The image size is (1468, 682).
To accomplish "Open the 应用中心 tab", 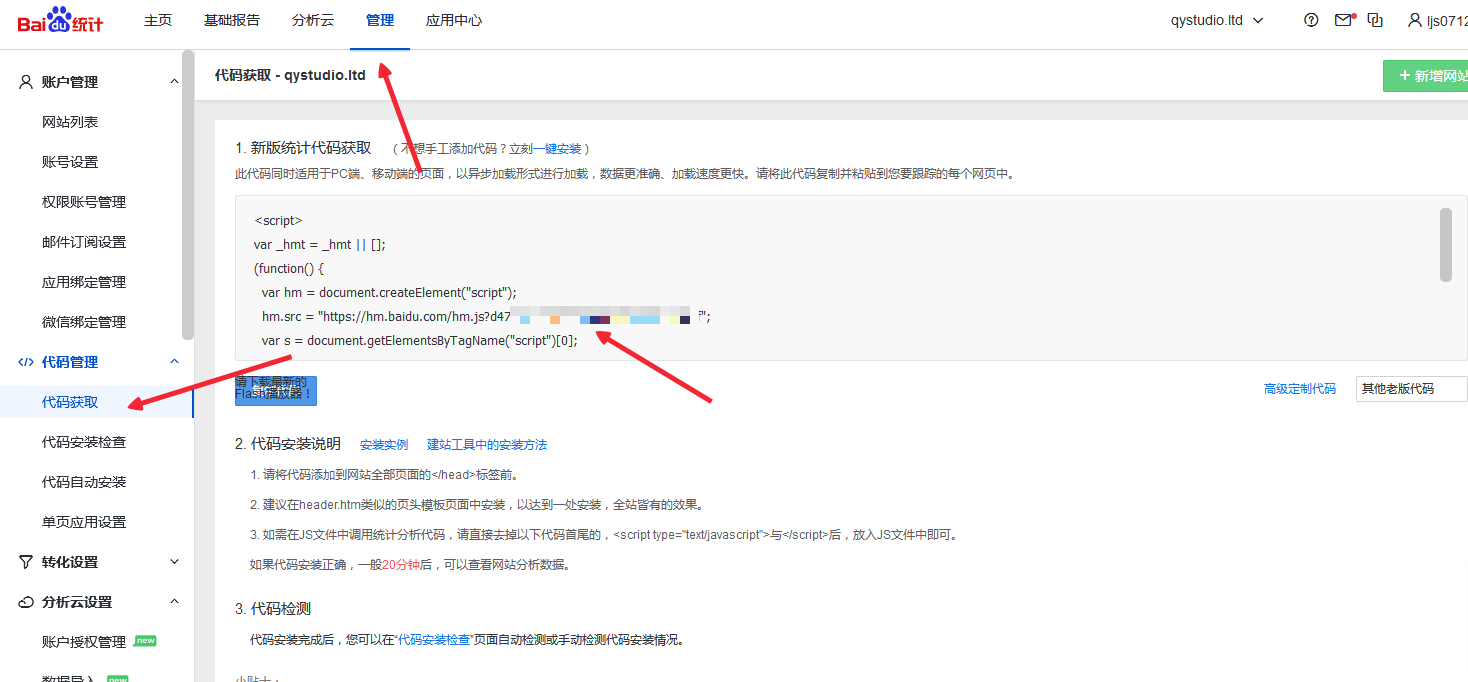I will pyautogui.click(x=454, y=20).
